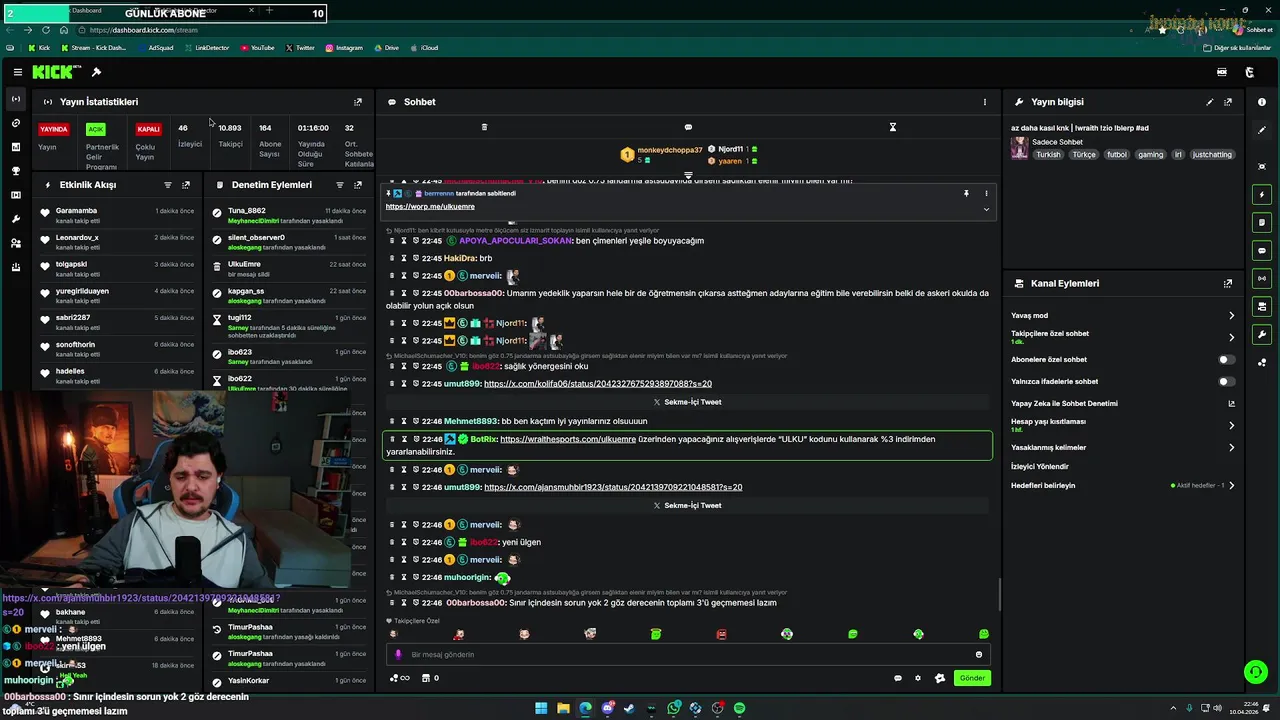The height and width of the screenshot is (720, 1280).
Task: Click the wrench icon in right sidebar
Action: coord(1262,334)
